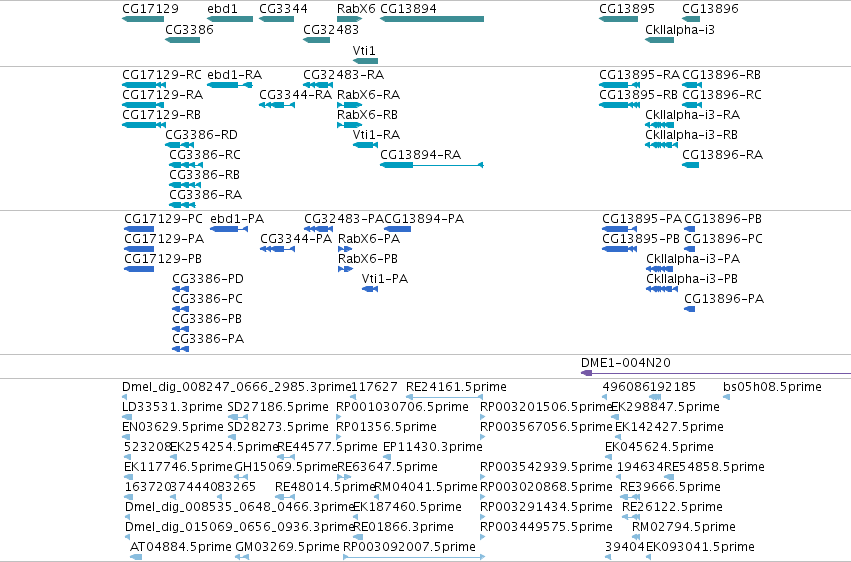Select transcript Vti1-RA
This screenshot has width=851, height=562.
click(x=365, y=145)
